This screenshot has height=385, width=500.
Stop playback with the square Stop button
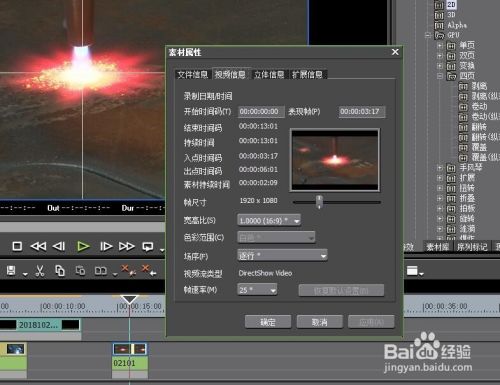pos(17,246)
